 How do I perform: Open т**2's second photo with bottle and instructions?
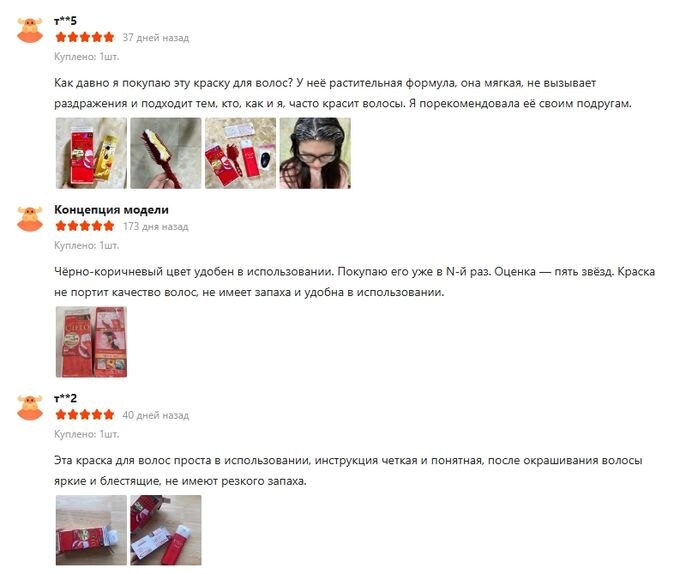click(166, 530)
